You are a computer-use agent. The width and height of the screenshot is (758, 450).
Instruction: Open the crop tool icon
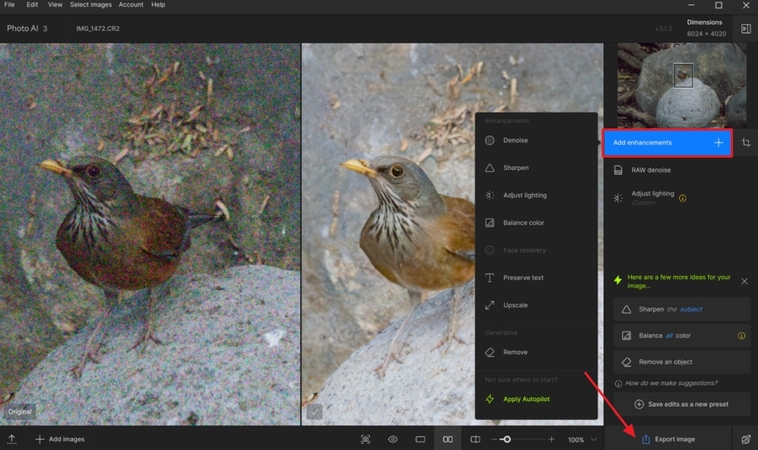(746, 143)
